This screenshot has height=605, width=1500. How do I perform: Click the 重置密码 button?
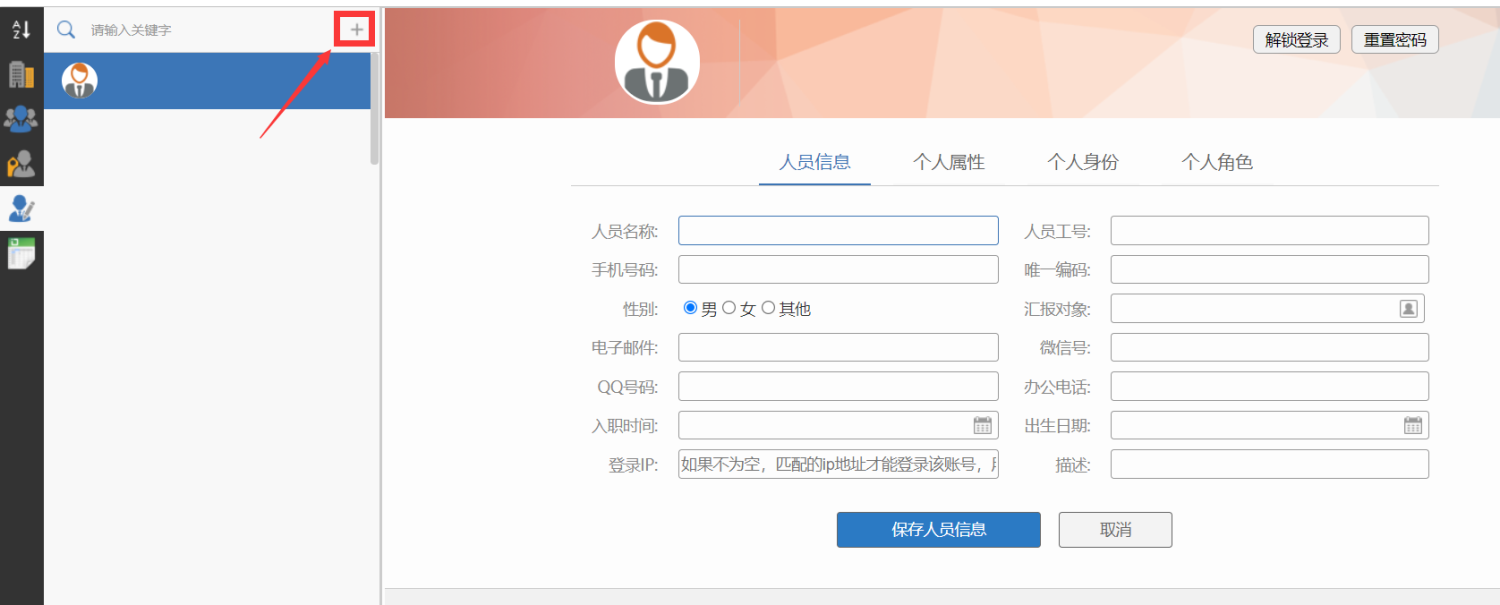coord(1395,40)
